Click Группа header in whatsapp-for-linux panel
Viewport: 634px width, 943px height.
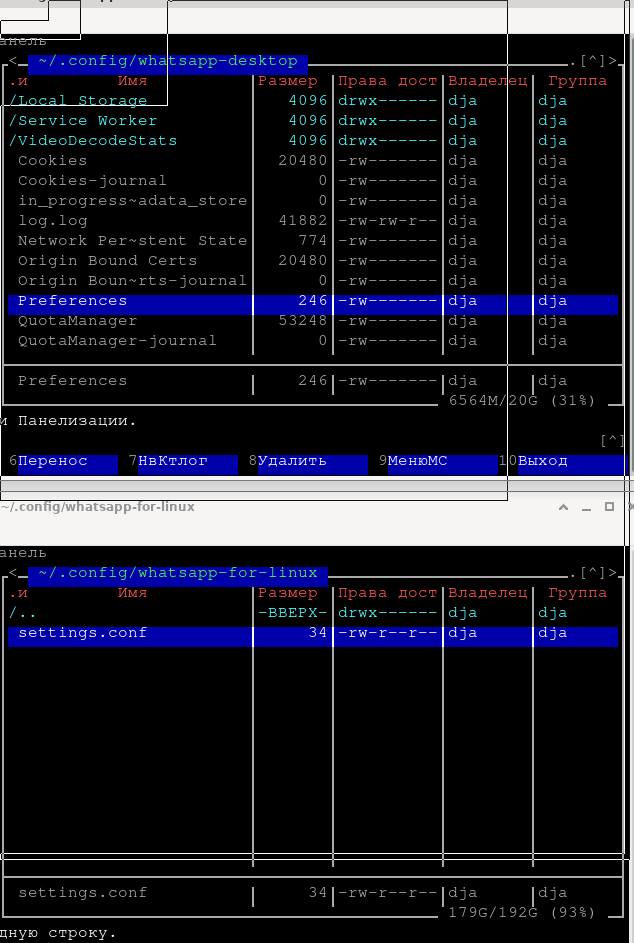(x=577, y=593)
